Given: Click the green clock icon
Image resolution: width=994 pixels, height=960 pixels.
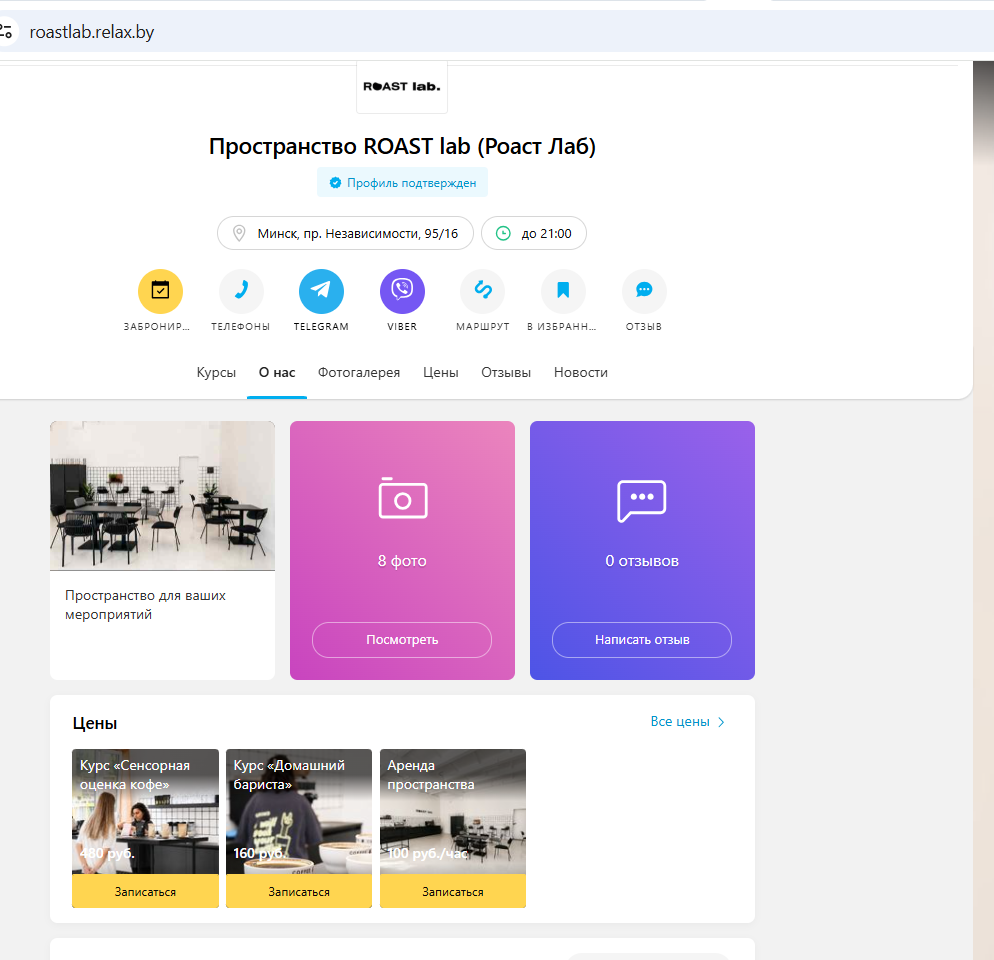Looking at the screenshot, I should pyautogui.click(x=503, y=233).
